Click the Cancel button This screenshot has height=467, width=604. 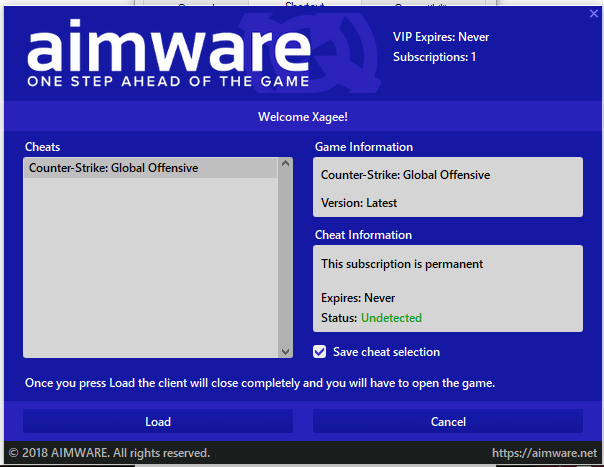[448, 421]
